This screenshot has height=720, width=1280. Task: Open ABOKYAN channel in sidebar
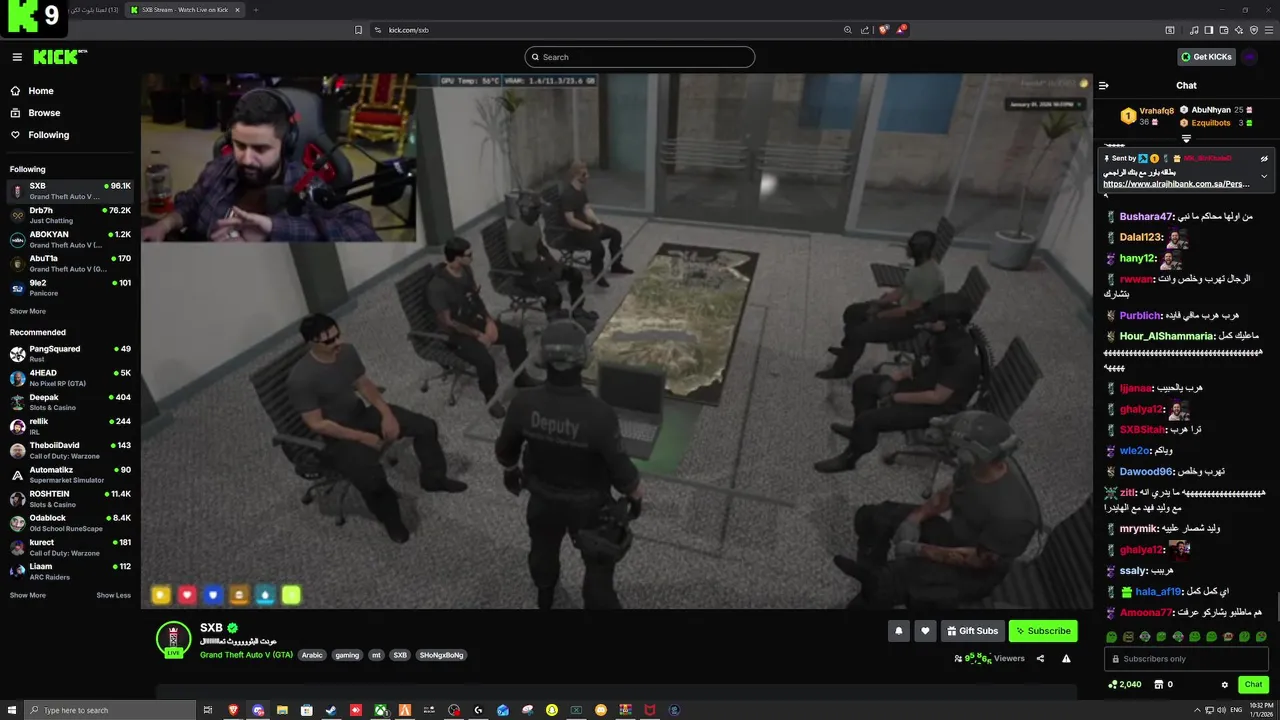point(70,239)
